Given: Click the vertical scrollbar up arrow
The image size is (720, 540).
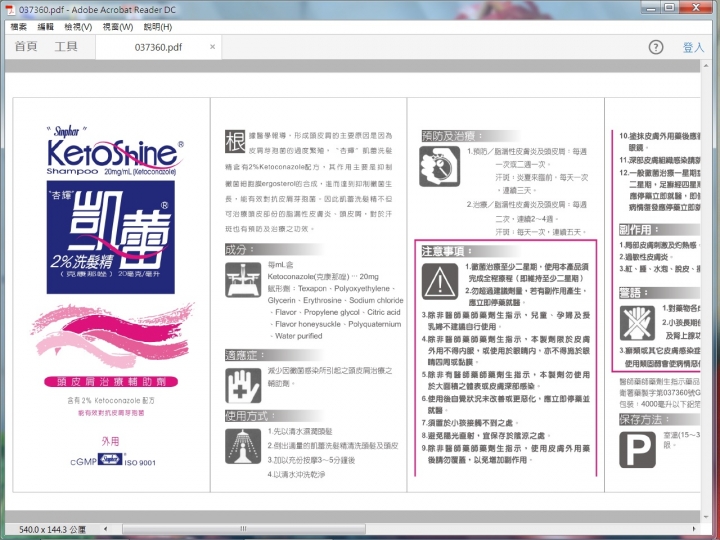Looking at the screenshot, I should pos(706,66).
